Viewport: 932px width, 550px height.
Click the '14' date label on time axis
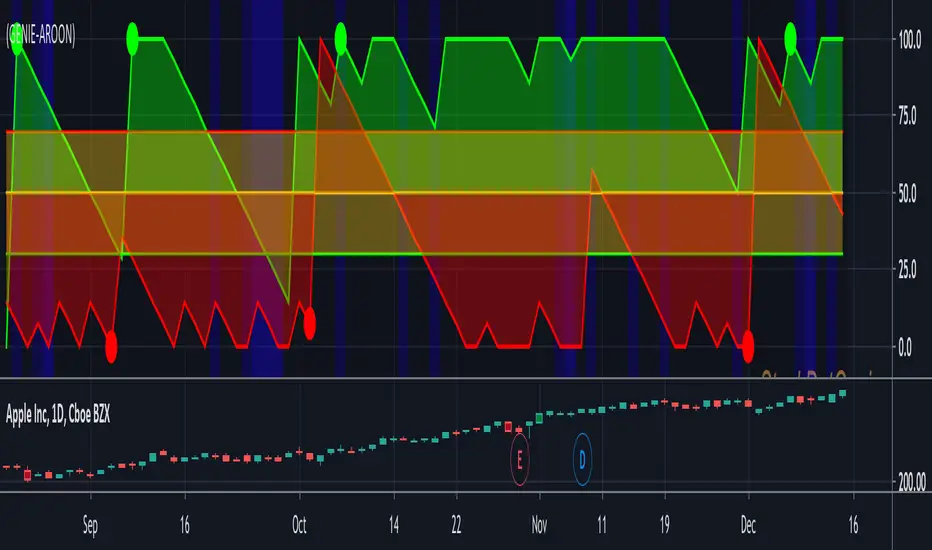click(393, 525)
